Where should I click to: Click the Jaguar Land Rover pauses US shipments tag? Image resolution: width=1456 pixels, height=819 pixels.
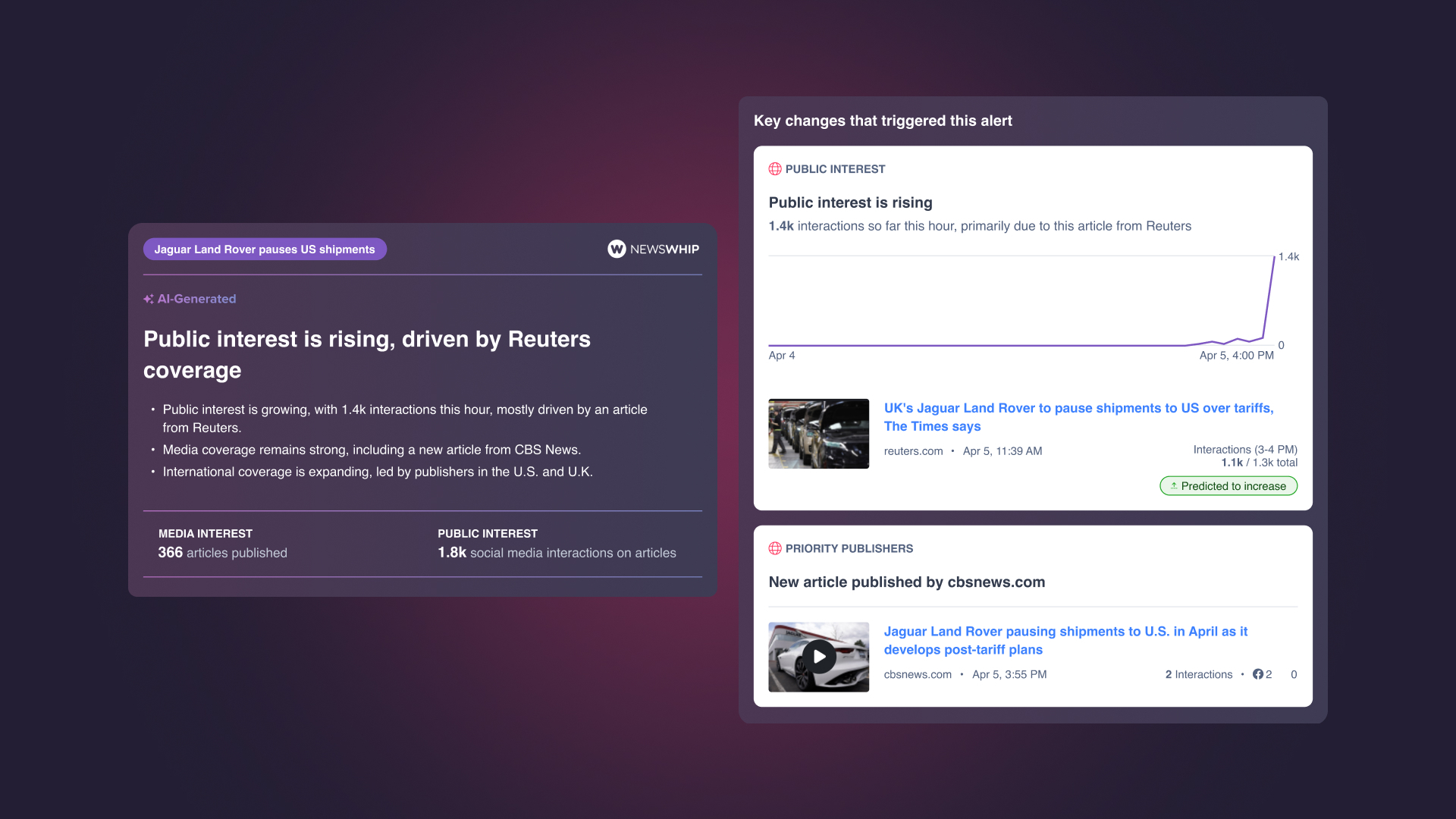click(265, 249)
